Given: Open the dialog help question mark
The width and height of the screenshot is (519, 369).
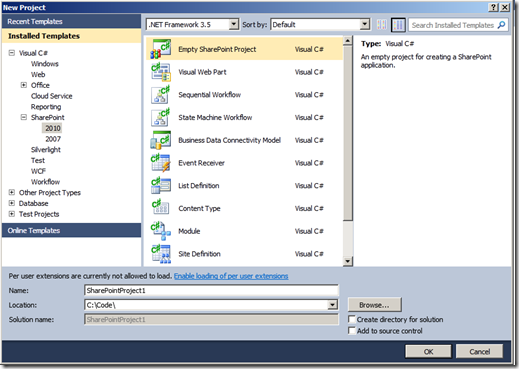Looking at the screenshot, I should coord(494,7).
